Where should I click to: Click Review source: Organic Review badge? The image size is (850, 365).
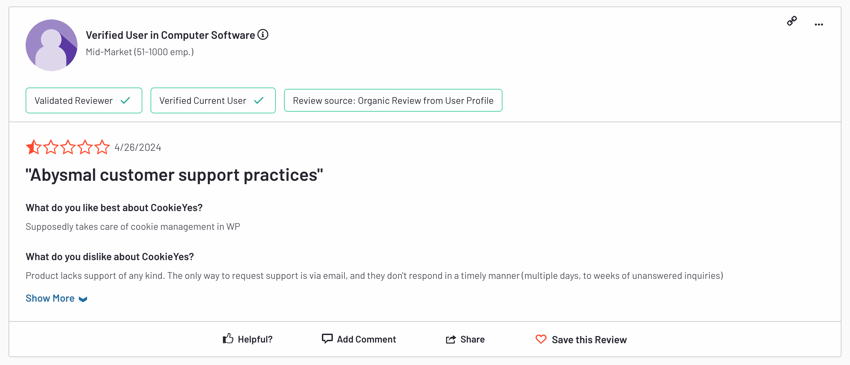tap(393, 100)
